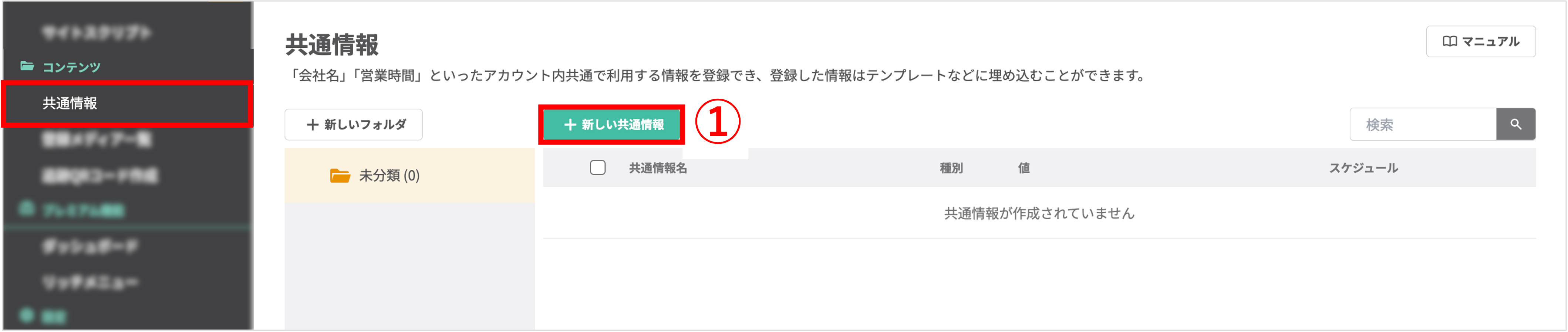Click the 種別 column header
Image resolution: width=1568 pixels, height=332 pixels.
(x=951, y=168)
